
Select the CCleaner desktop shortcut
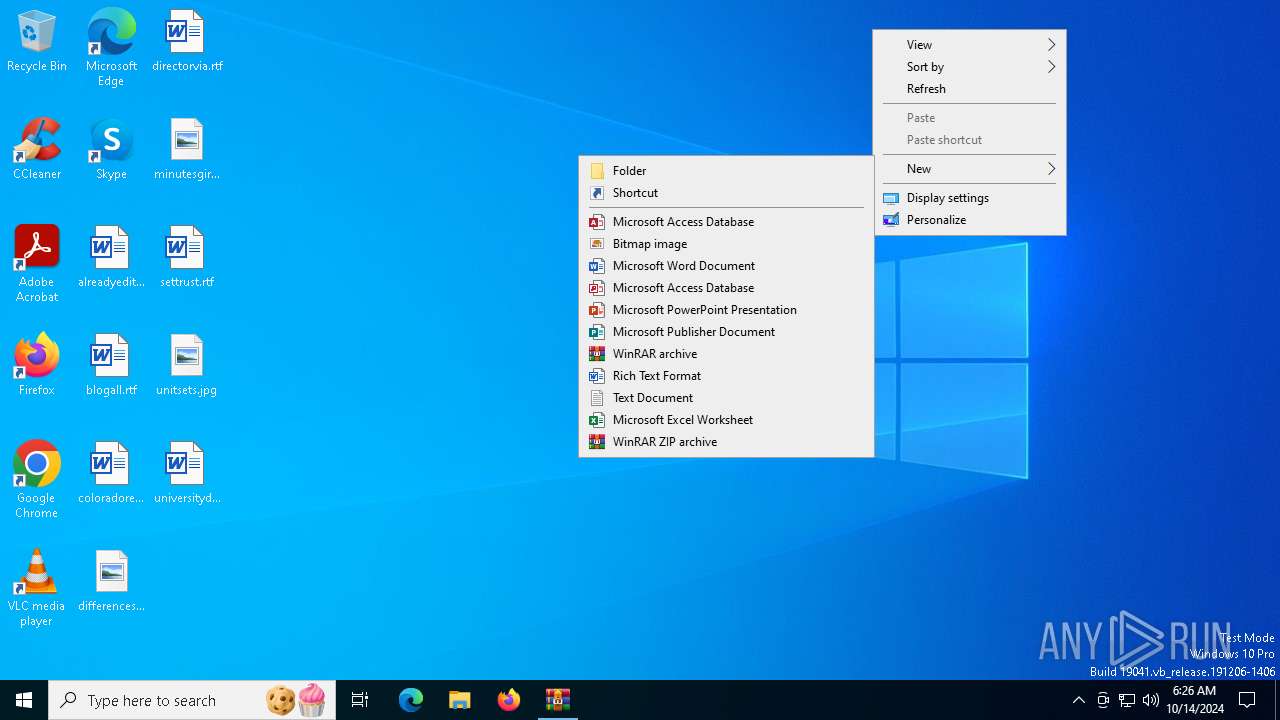[x=37, y=150]
